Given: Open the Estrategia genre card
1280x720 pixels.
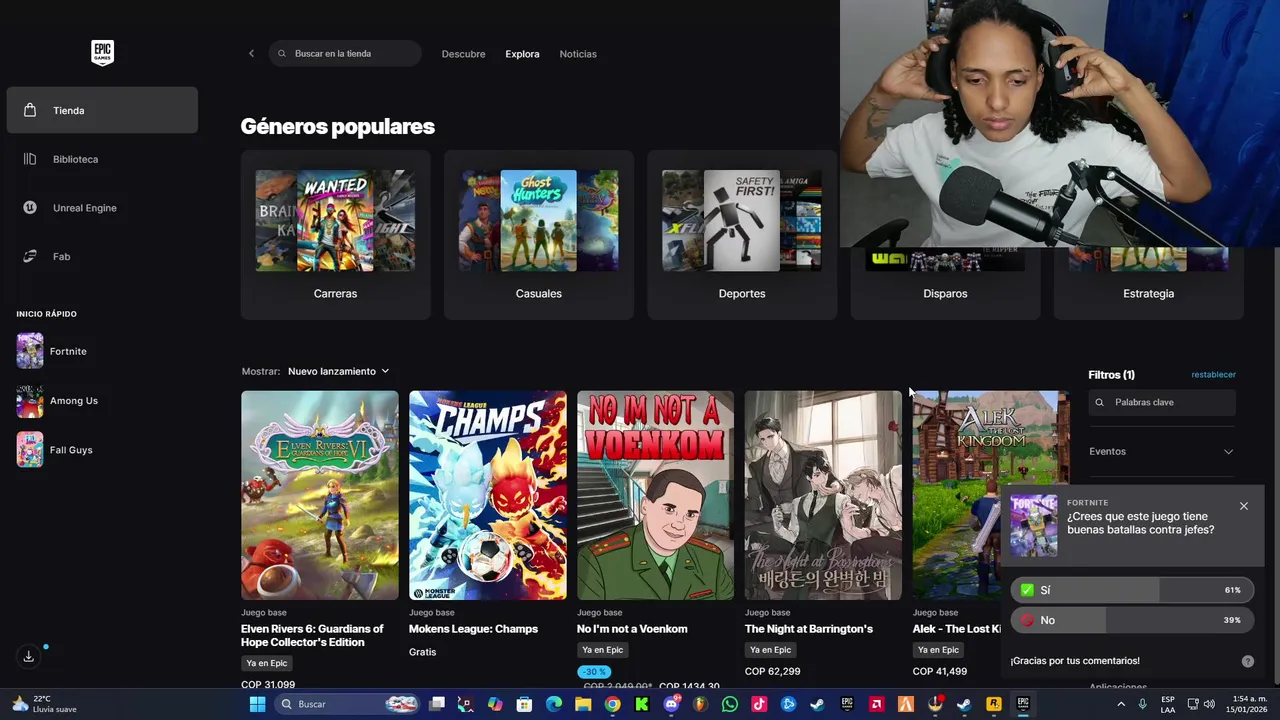Looking at the screenshot, I should [x=1148, y=283].
